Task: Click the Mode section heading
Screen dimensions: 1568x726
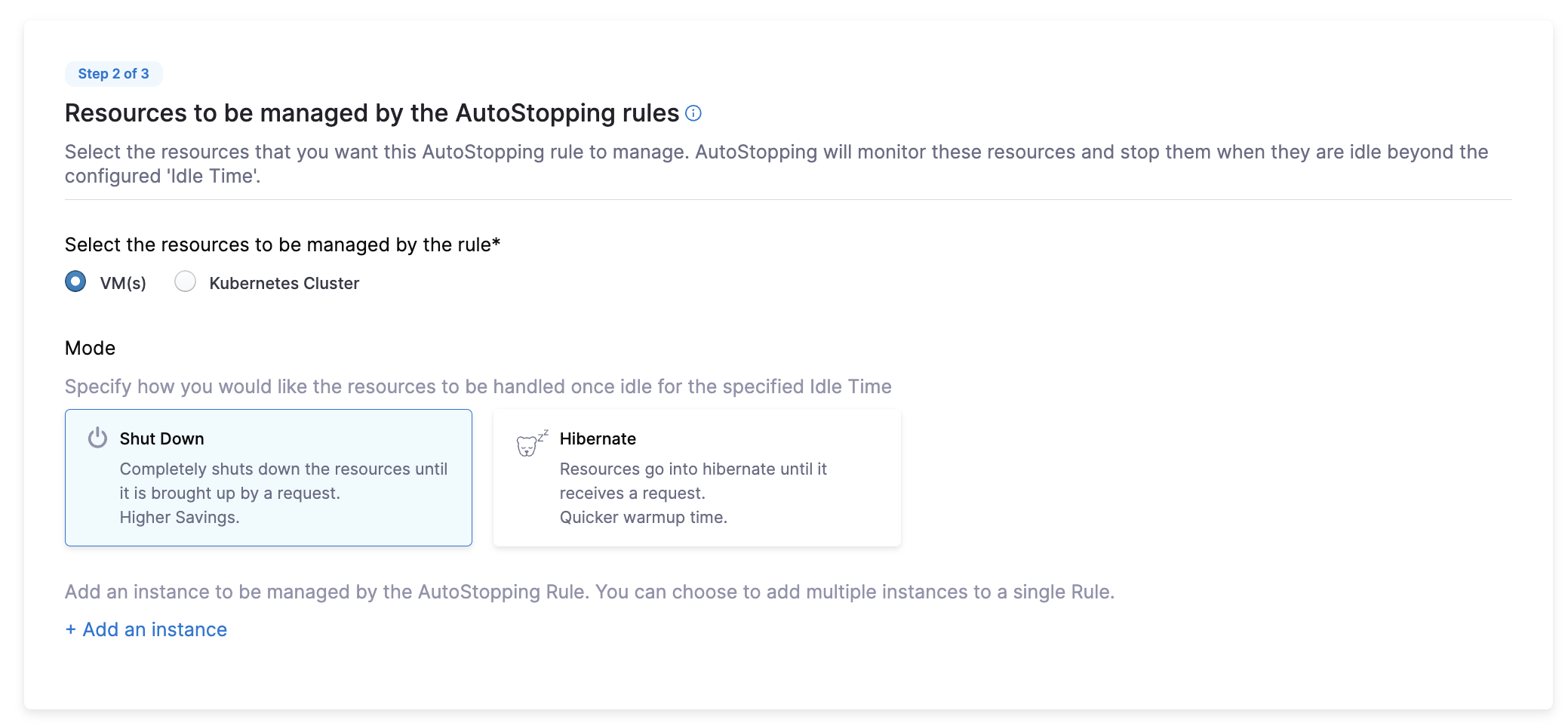Action: tap(90, 348)
